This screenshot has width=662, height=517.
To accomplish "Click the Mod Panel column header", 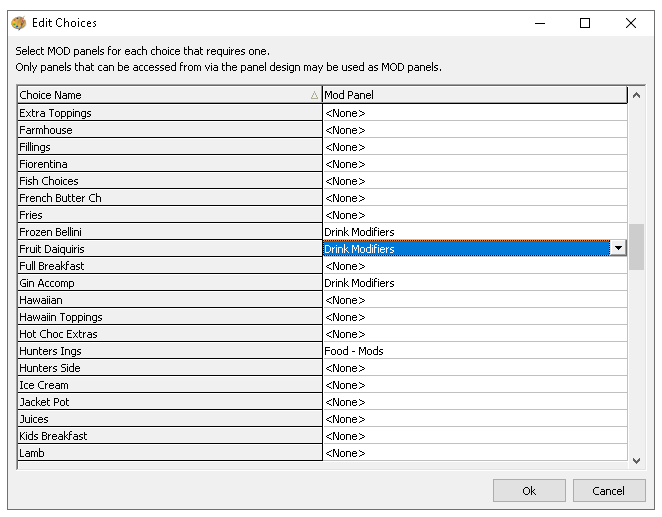I will 474,95.
